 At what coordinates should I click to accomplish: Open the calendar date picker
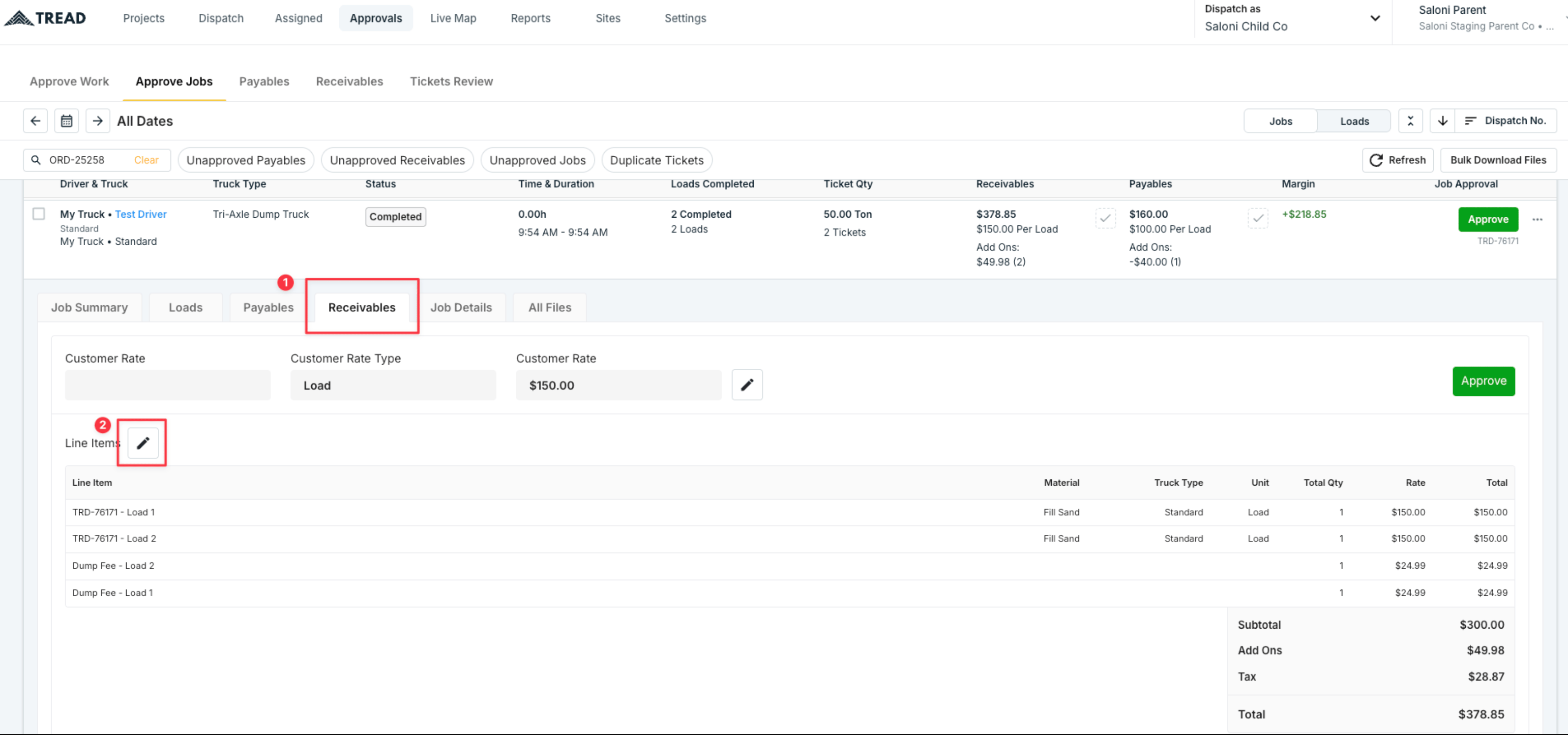coord(66,121)
